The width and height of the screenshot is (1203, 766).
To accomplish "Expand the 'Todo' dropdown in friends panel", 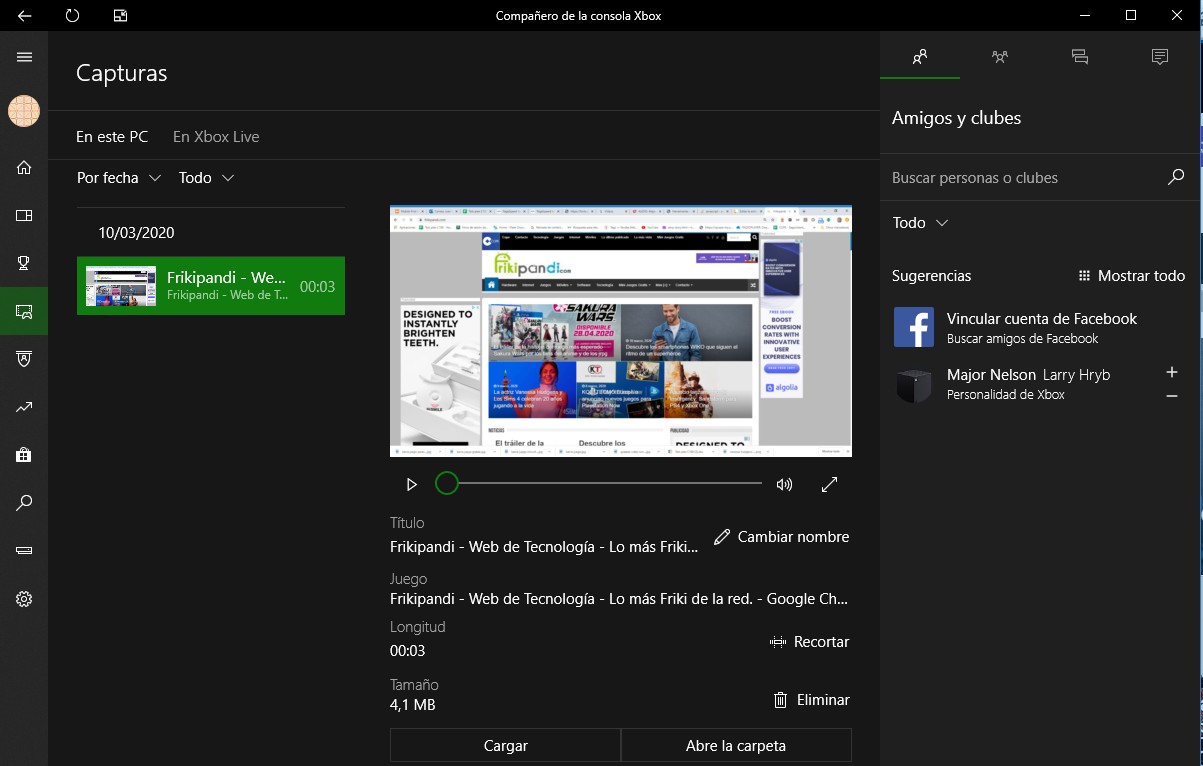I will tap(920, 223).
